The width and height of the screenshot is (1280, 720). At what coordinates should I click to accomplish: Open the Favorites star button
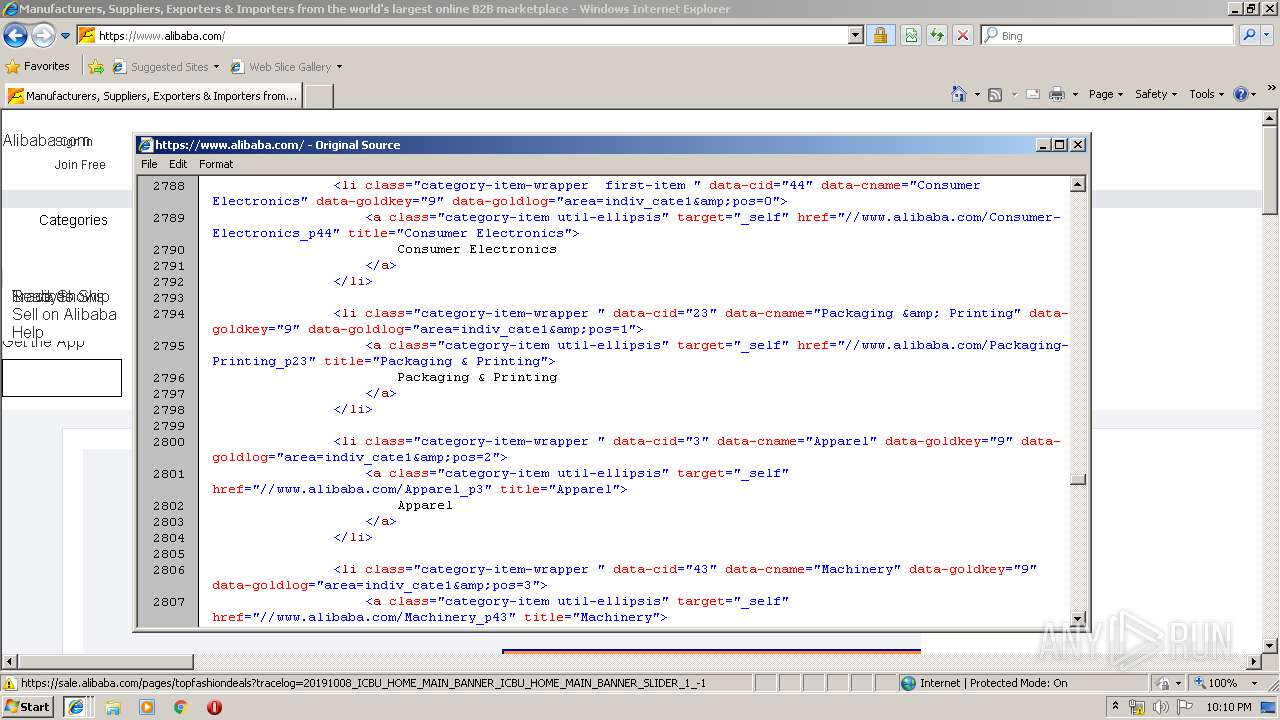[38, 66]
